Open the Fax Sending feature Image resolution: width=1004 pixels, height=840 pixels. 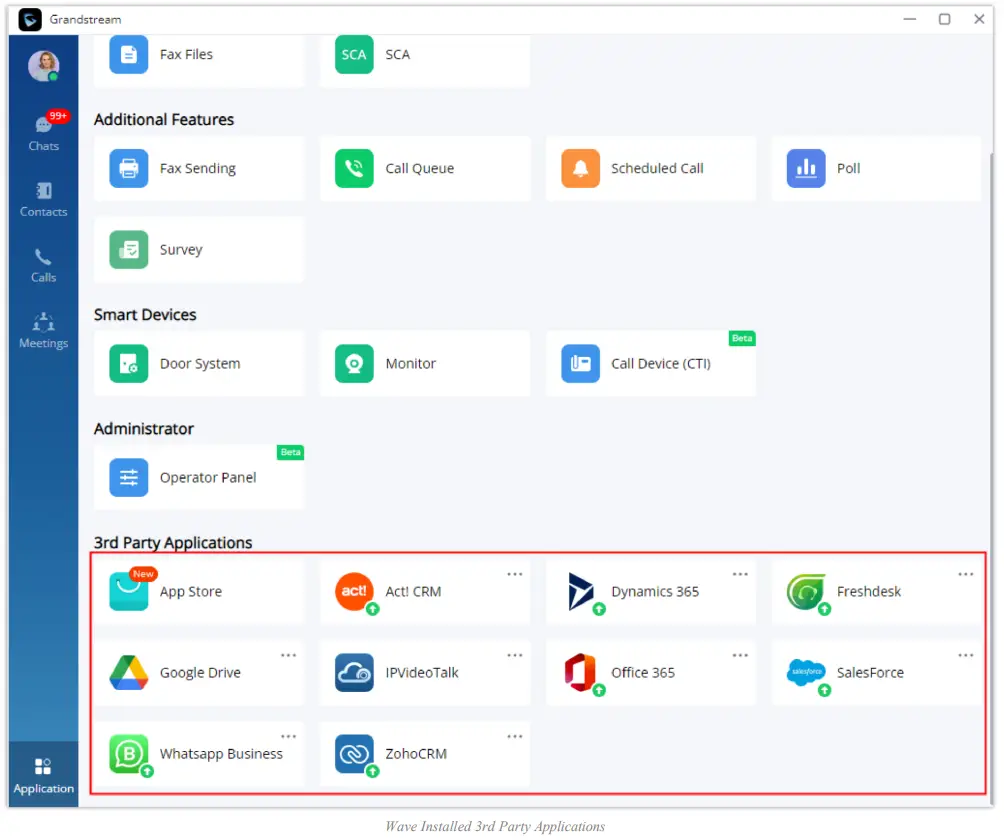point(197,168)
